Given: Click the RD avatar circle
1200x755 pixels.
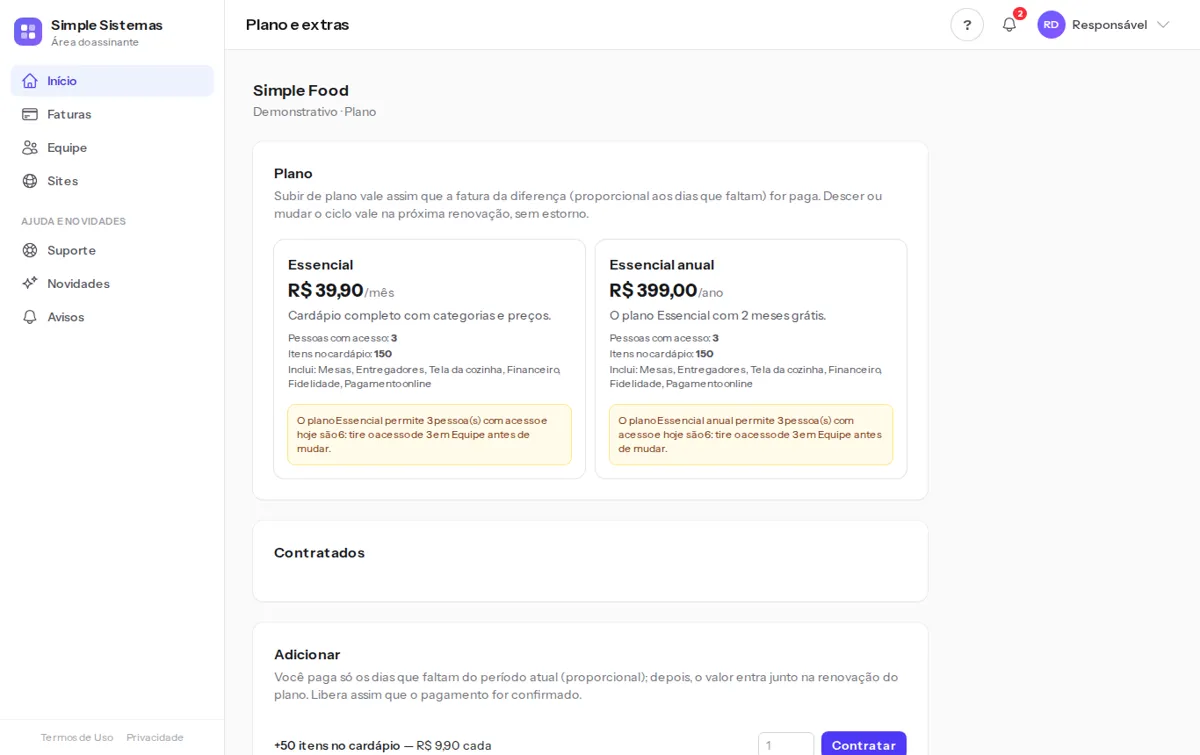Looking at the screenshot, I should (1051, 25).
